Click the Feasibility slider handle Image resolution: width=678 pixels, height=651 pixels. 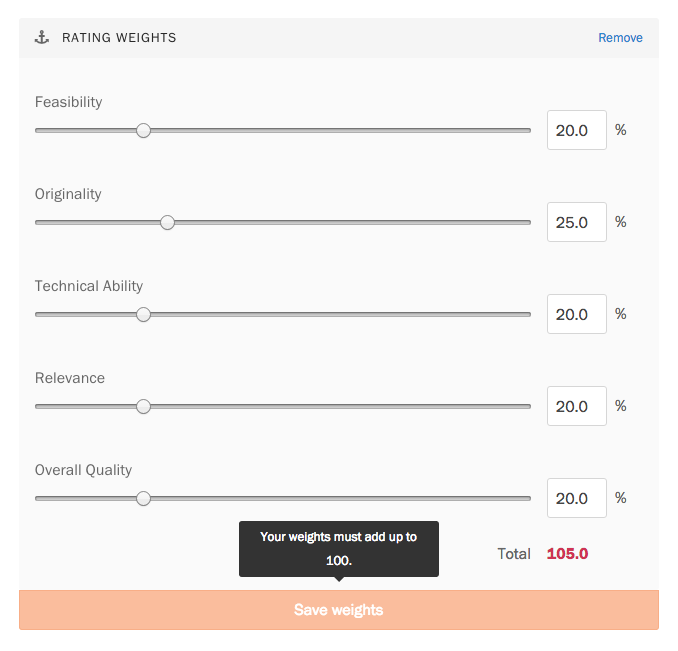click(x=144, y=131)
